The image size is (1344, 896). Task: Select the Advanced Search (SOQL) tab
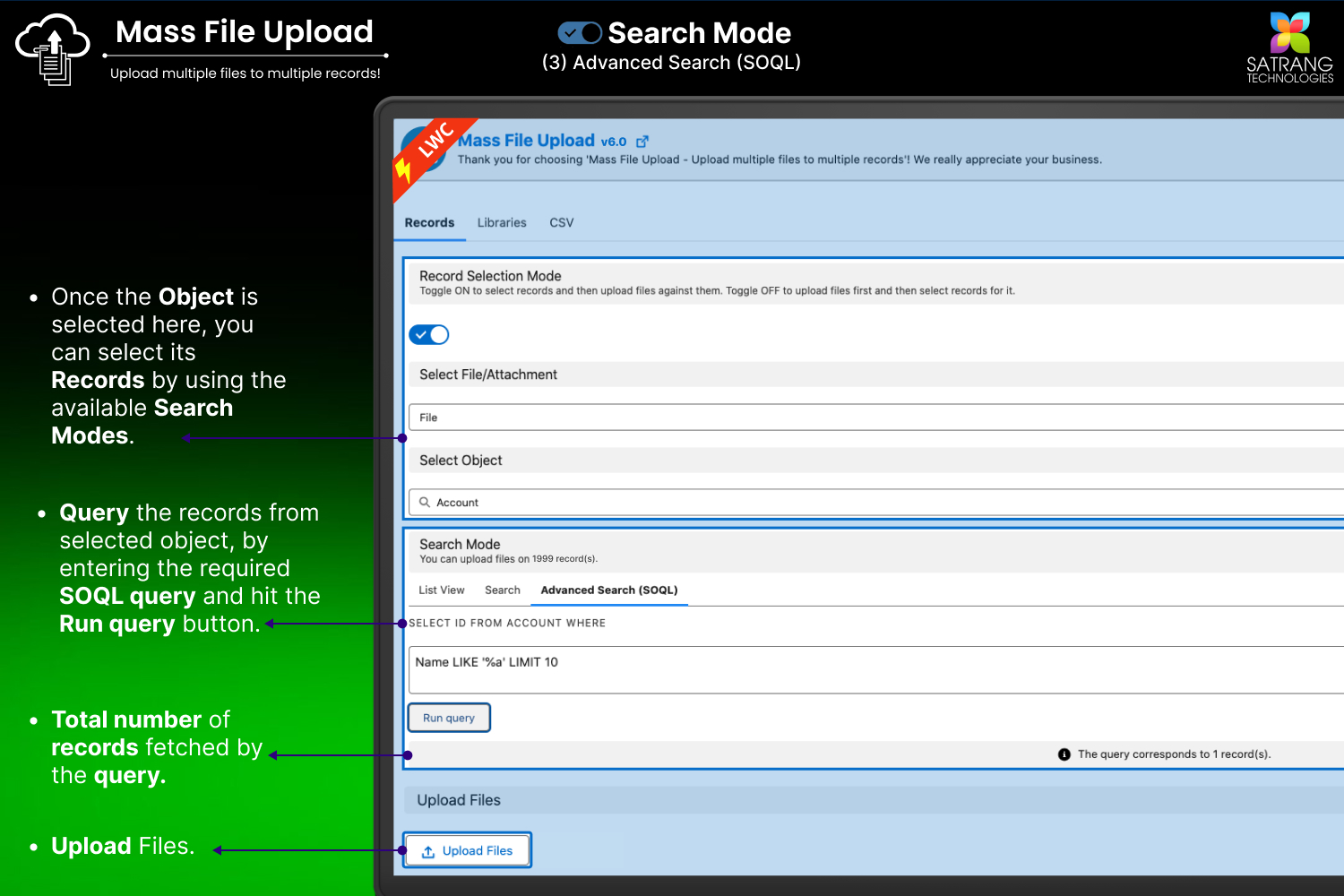click(x=609, y=590)
